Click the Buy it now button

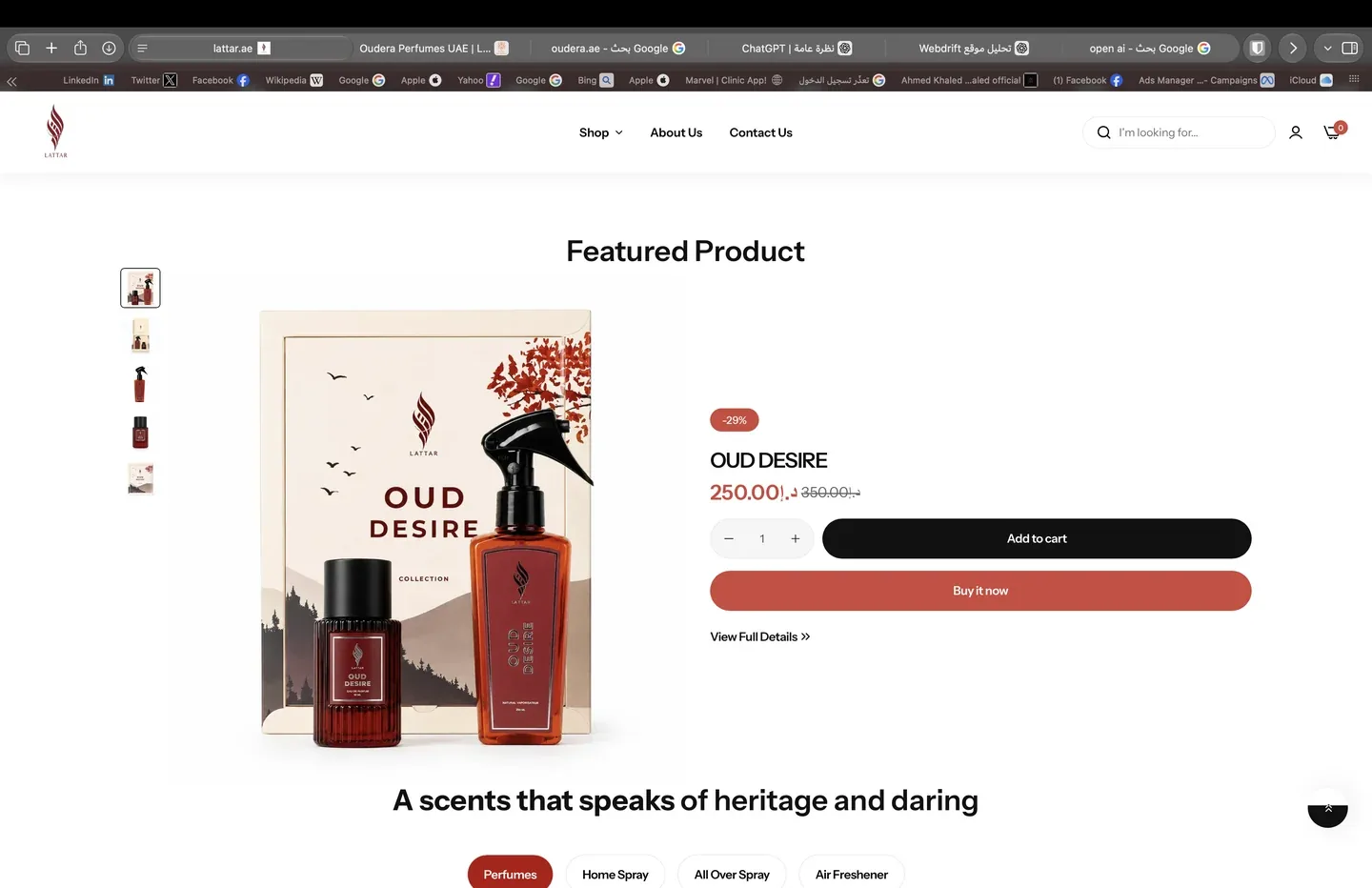point(980,591)
